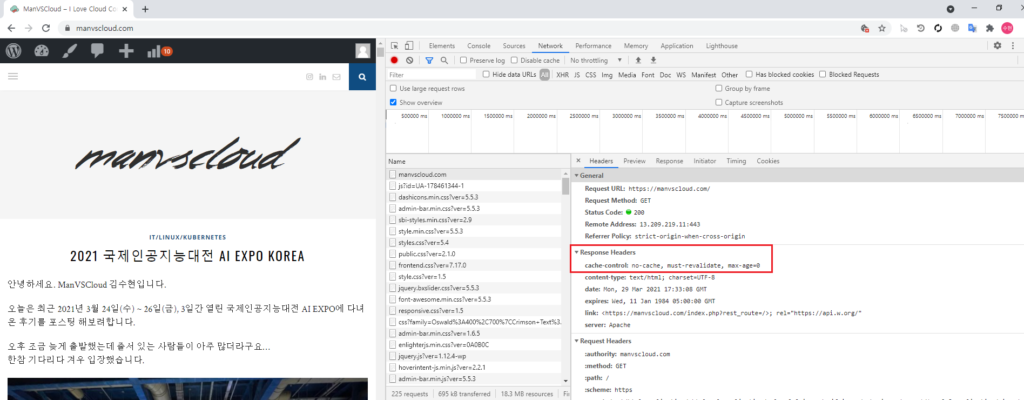Uncheck the Show overview checkbox
1024x400 pixels.
(394, 102)
